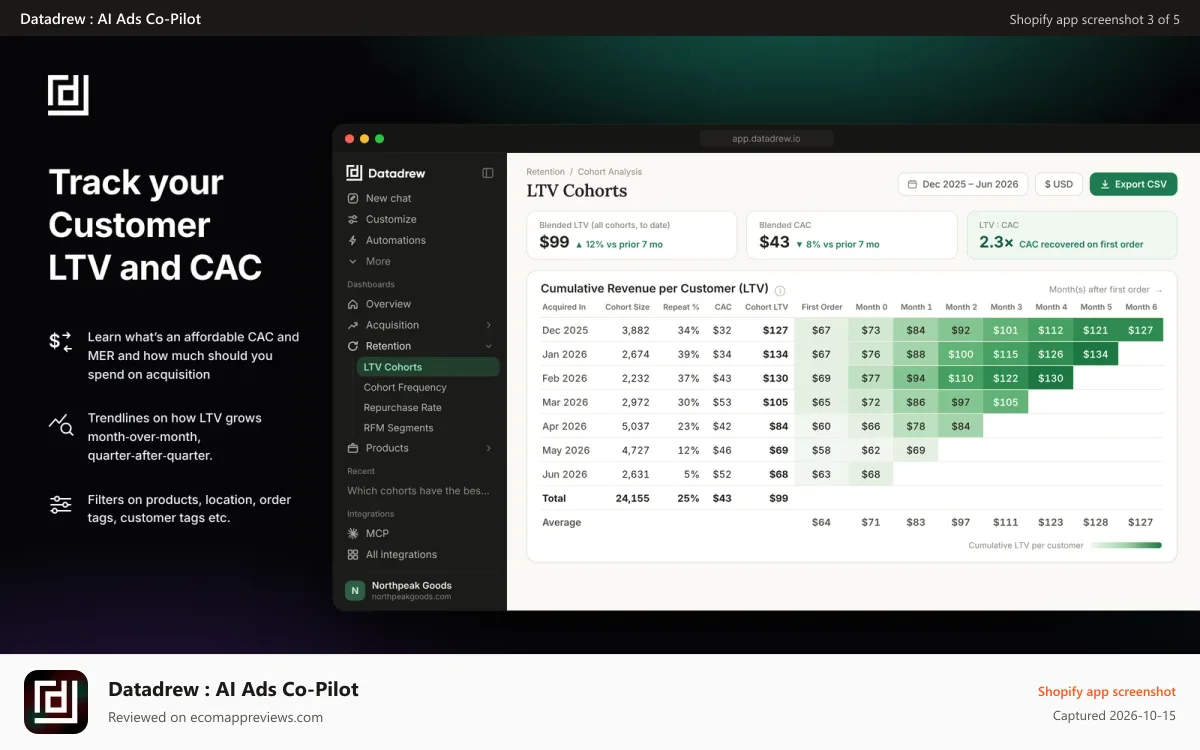
Task: Click the calendar icon in the date range
Action: [912, 184]
